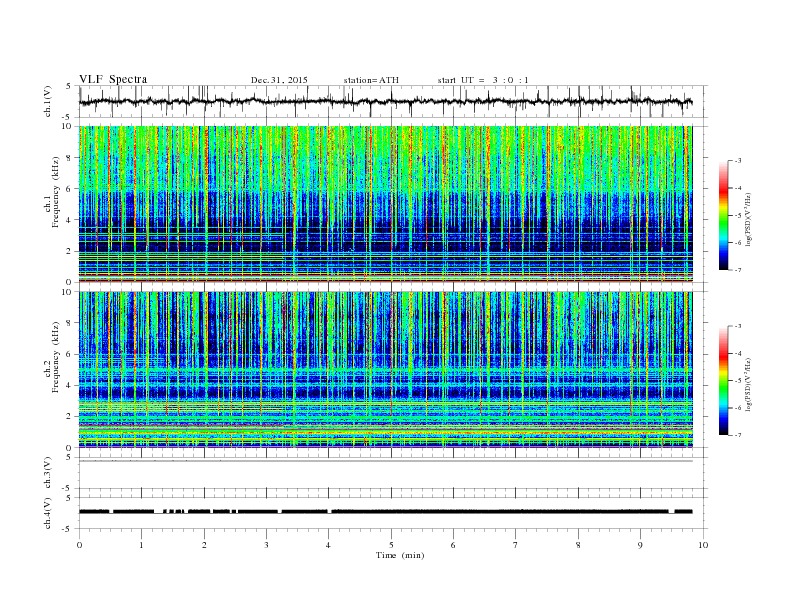Image resolution: width=792 pixels, height=612 pixels.
Task: Click the ch.4 black signal band
Action: click(385, 512)
